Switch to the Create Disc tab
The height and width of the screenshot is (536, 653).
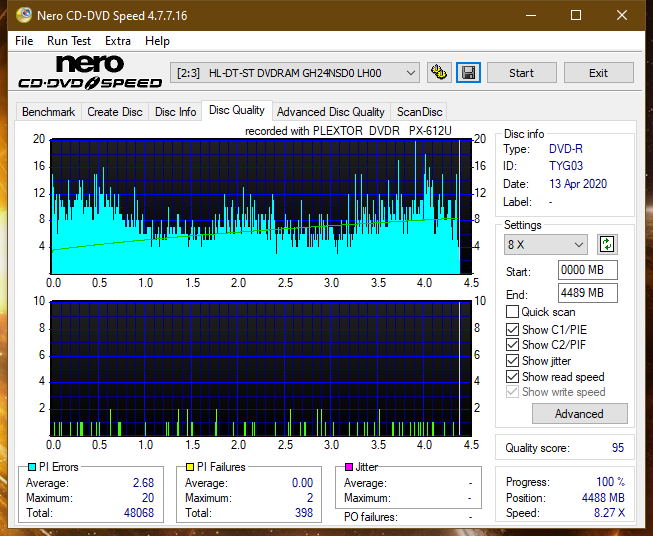pos(115,112)
